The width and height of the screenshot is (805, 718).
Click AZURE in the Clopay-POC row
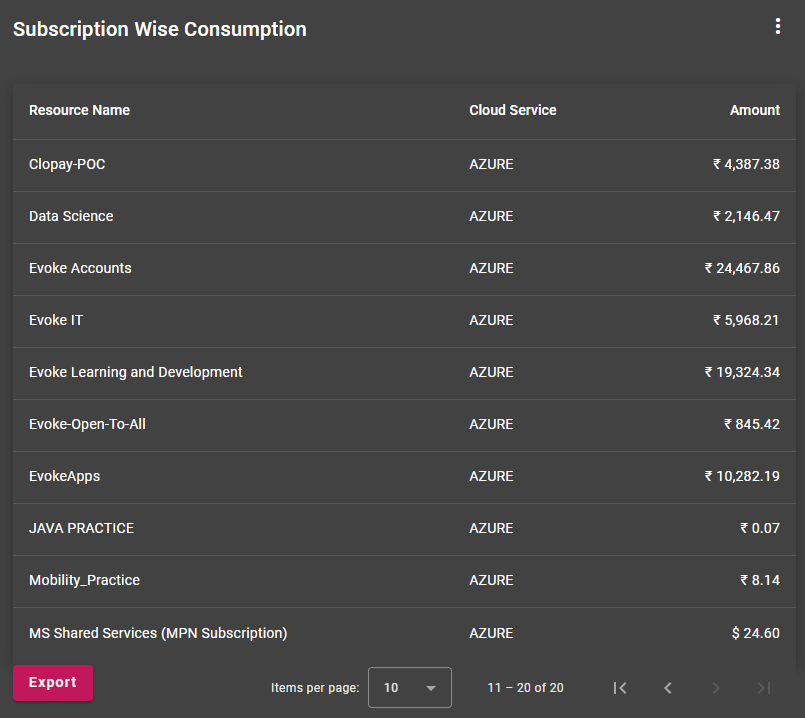(491, 164)
